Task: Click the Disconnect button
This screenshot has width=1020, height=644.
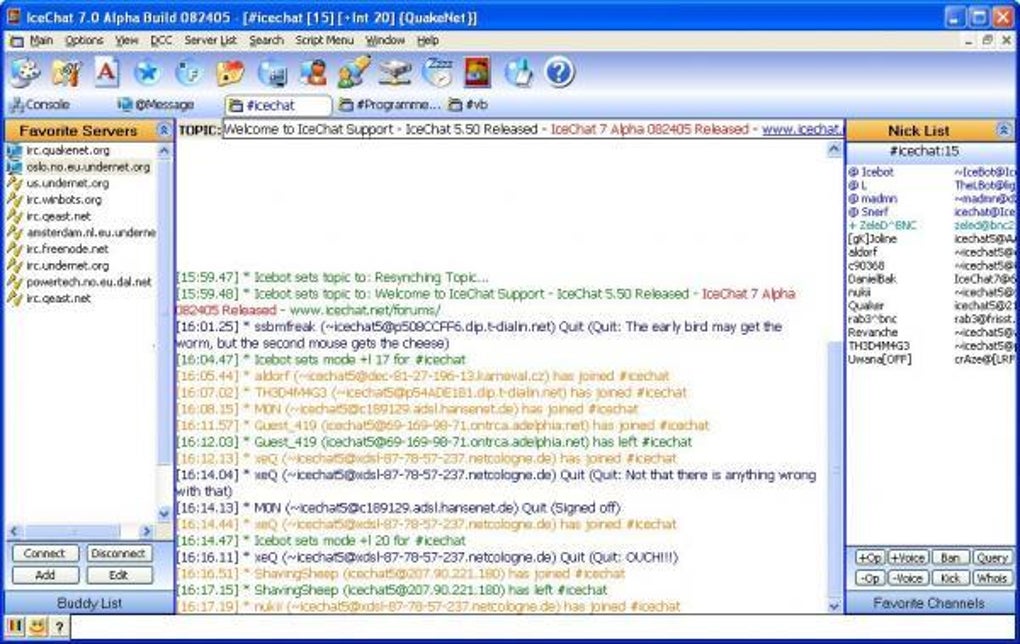Action: coord(119,554)
